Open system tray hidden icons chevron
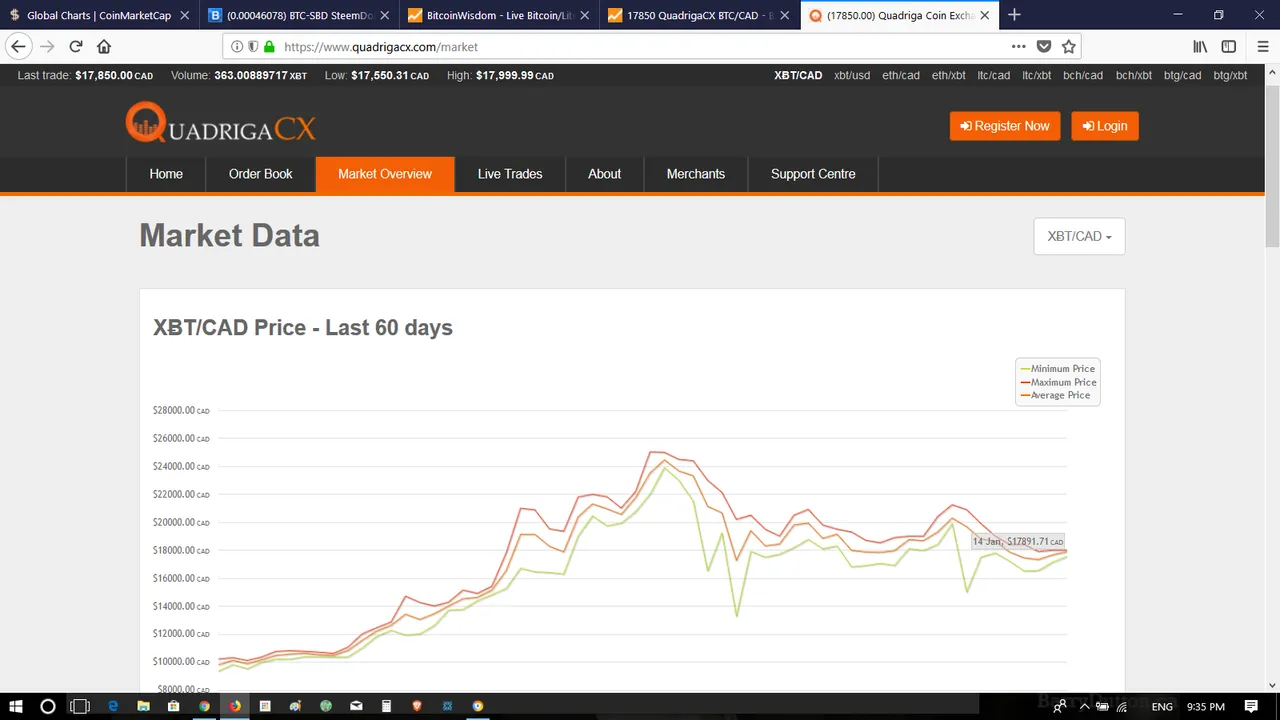Screen dimensions: 1280x720 (x=1085, y=706)
